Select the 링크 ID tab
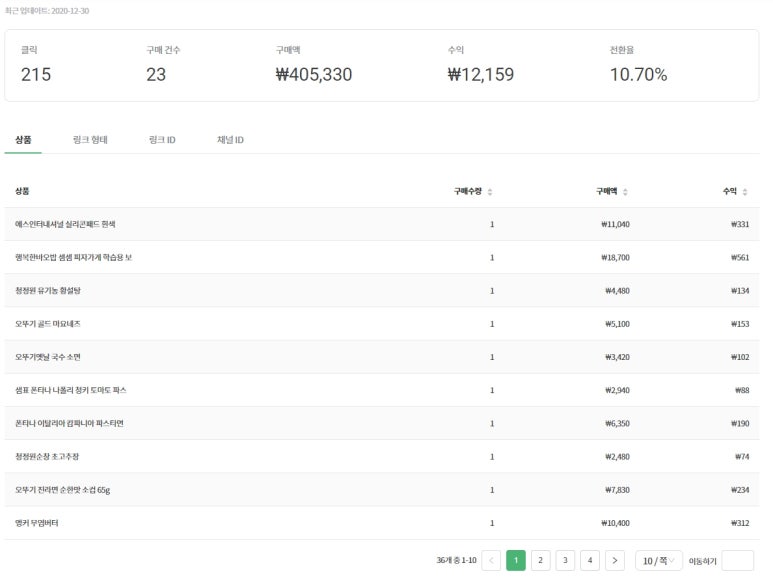 [x=161, y=140]
